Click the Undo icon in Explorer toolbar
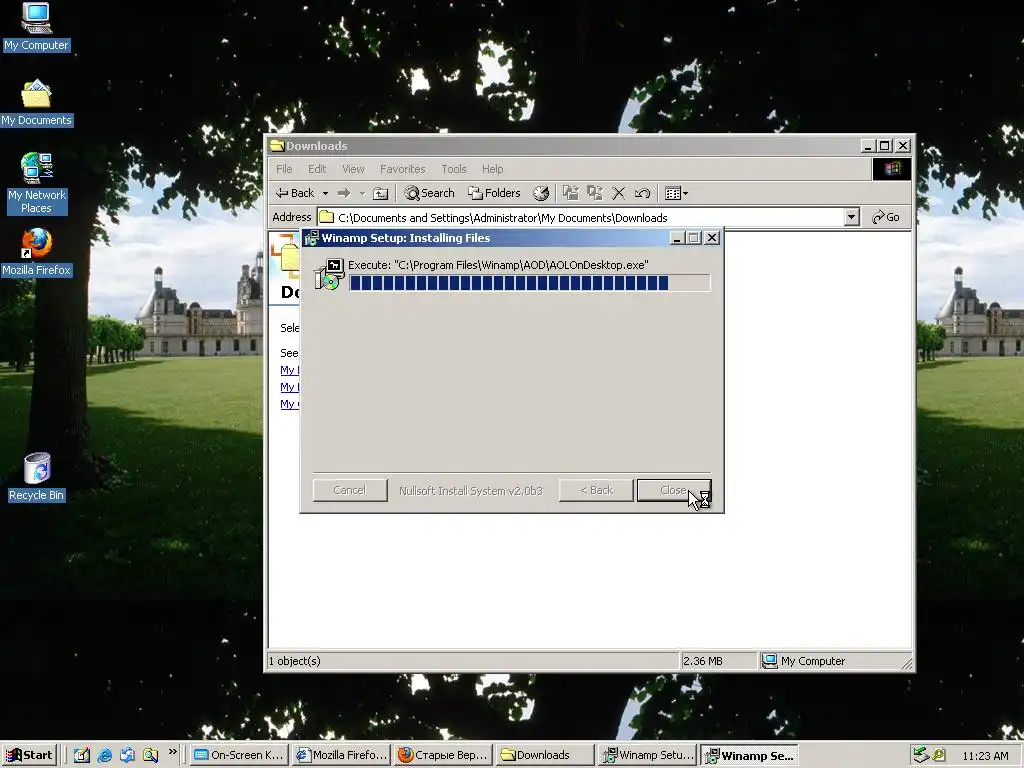The height and width of the screenshot is (768, 1024). coord(642,193)
